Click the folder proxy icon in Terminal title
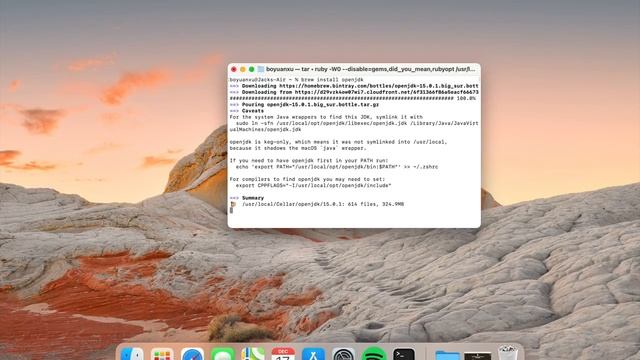This screenshot has height=360, width=640. click(x=260, y=69)
